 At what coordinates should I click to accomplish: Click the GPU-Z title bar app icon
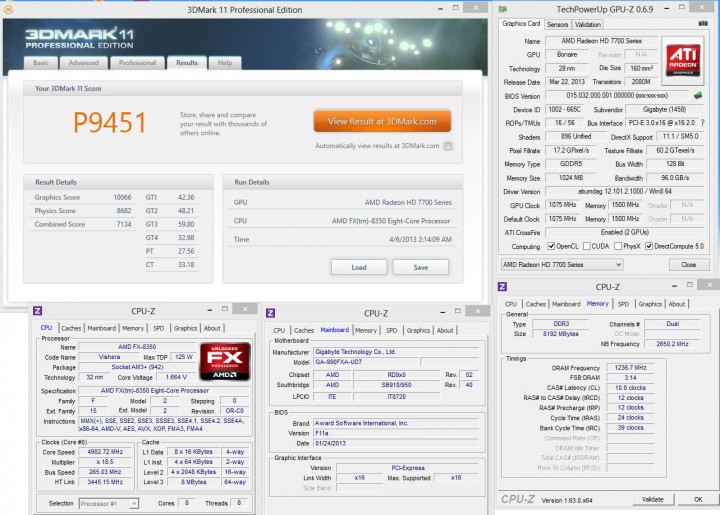(x=503, y=9)
